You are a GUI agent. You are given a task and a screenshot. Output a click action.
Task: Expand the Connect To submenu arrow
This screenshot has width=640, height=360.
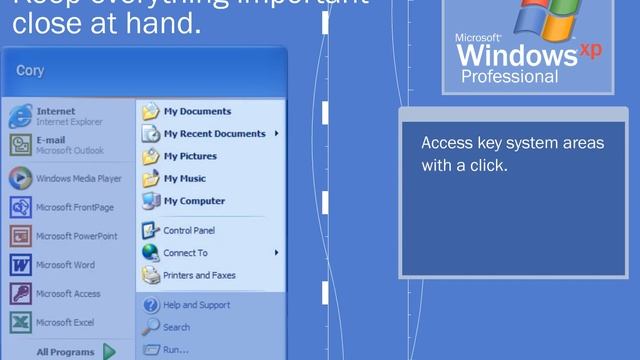coord(277,253)
